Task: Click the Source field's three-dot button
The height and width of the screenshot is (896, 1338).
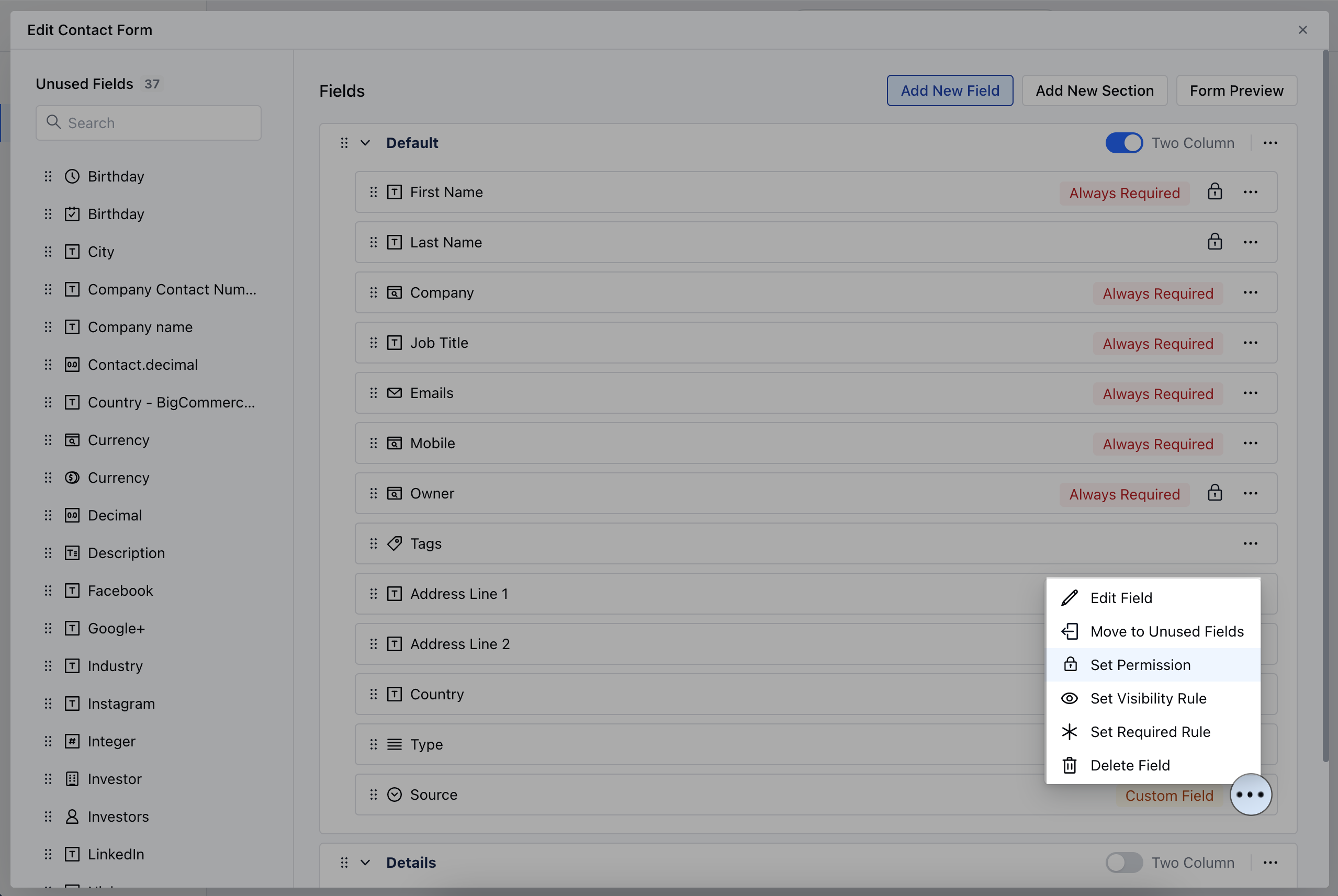Action: tap(1250, 795)
